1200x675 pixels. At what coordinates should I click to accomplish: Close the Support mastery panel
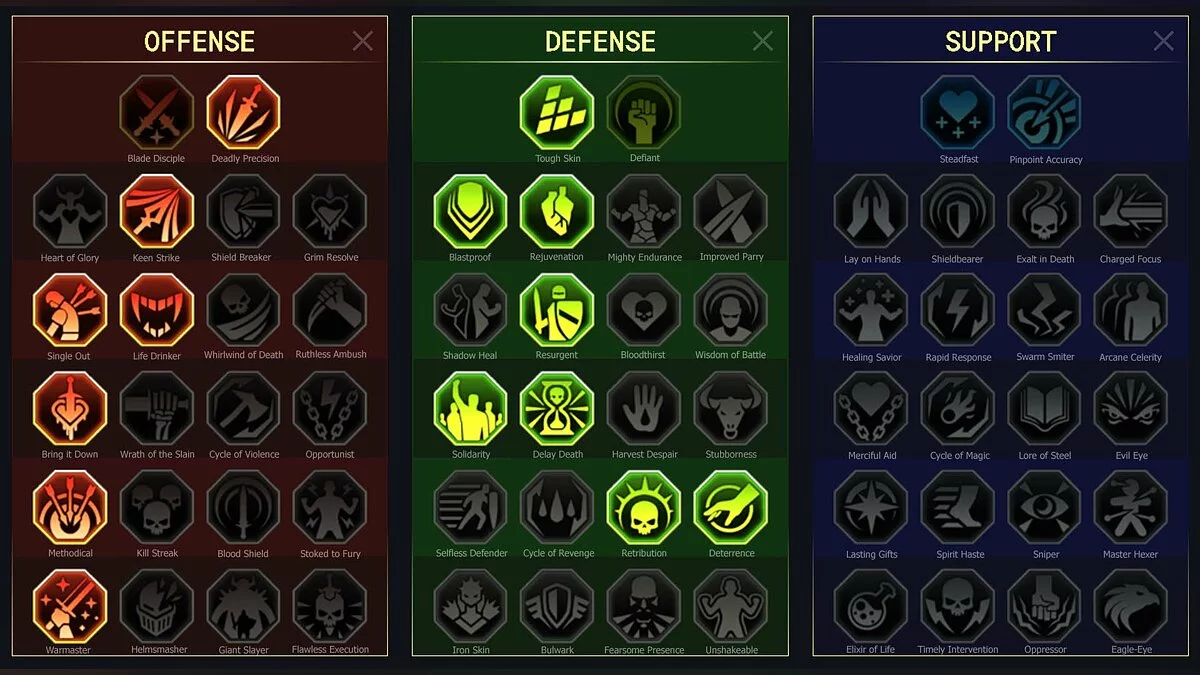tap(1163, 40)
